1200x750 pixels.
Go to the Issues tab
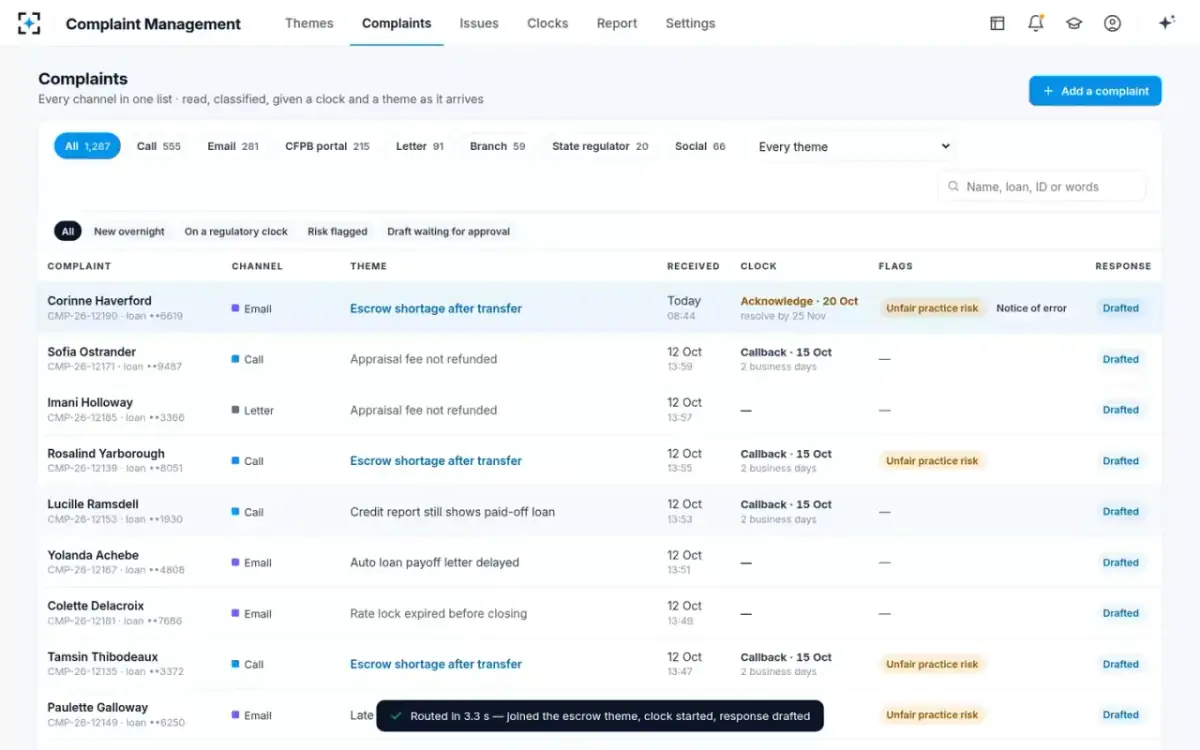coord(479,23)
